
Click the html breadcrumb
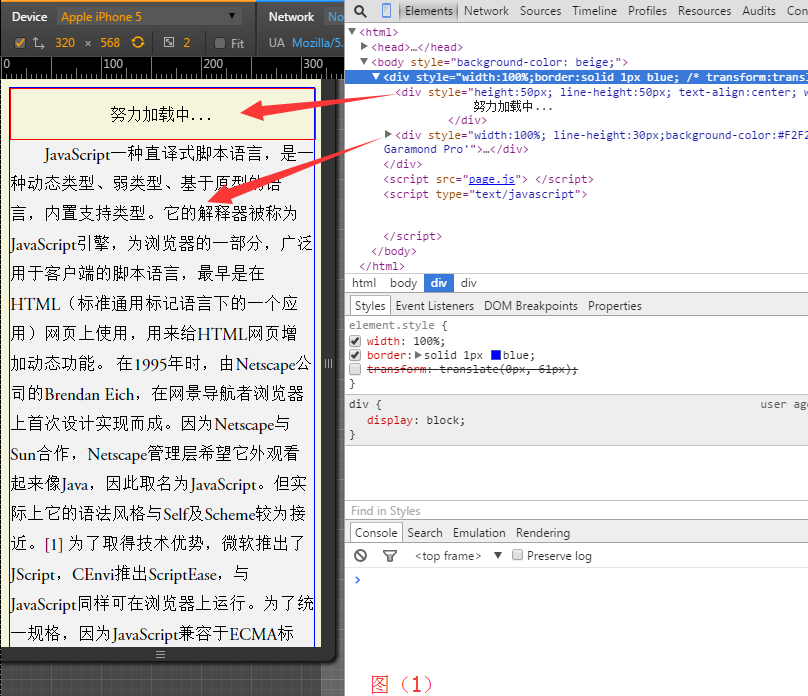point(364,283)
